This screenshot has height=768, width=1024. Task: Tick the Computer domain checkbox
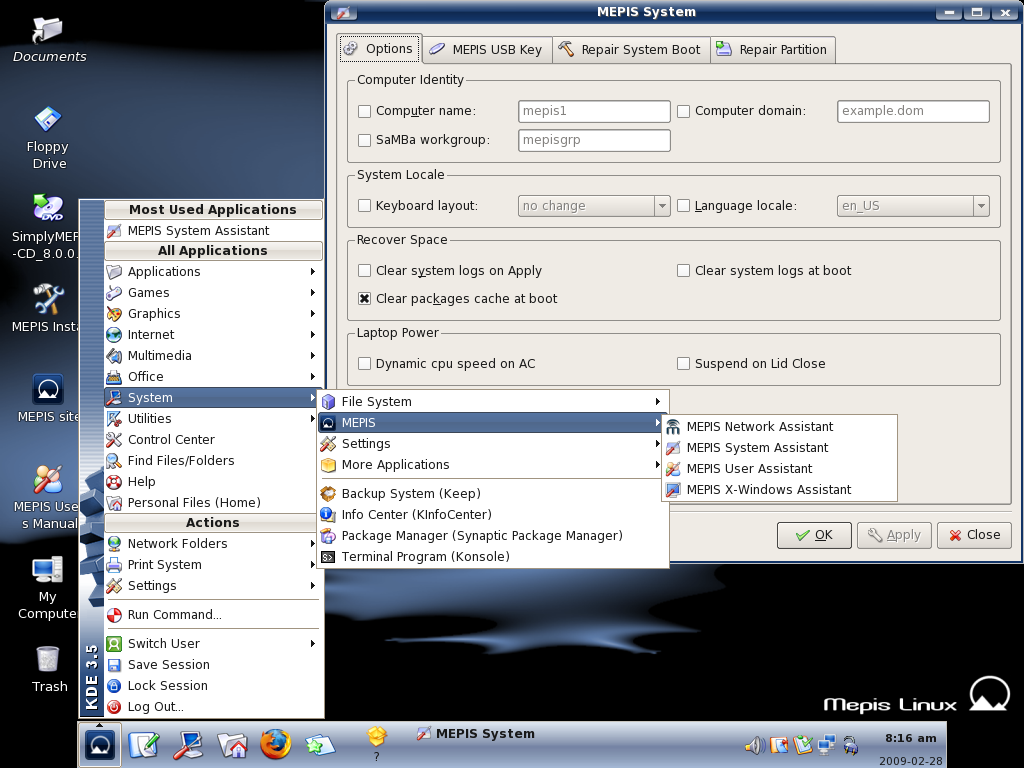pyautogui.click(x=683, y=112)
